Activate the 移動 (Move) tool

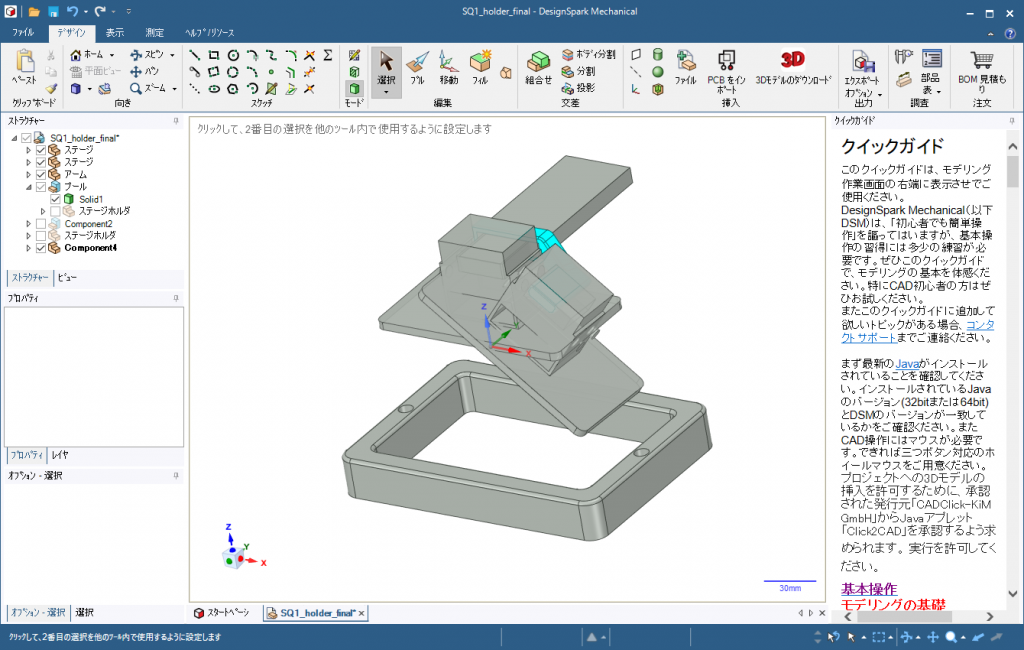449,65
